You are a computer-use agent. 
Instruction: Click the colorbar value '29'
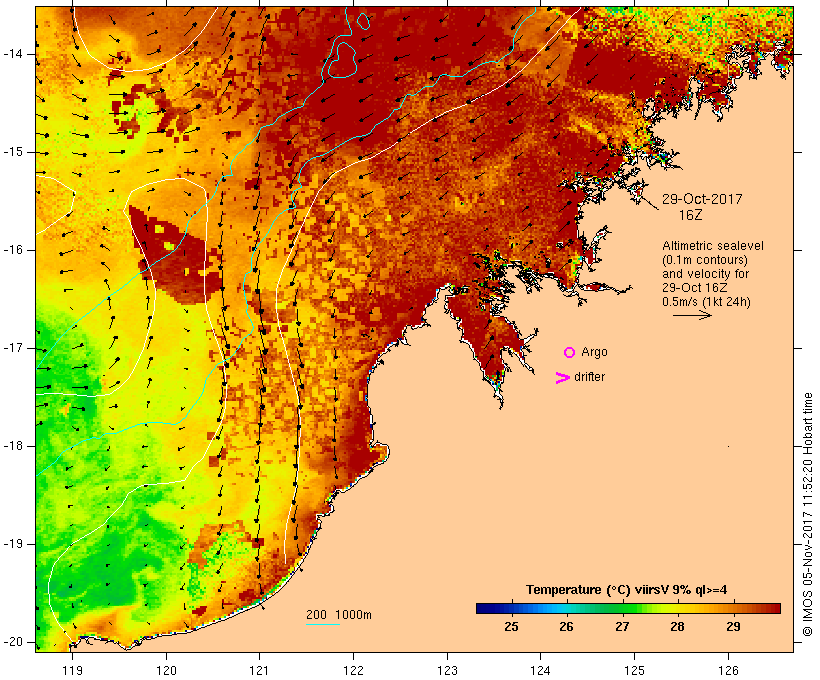click(x=733, y=627)
